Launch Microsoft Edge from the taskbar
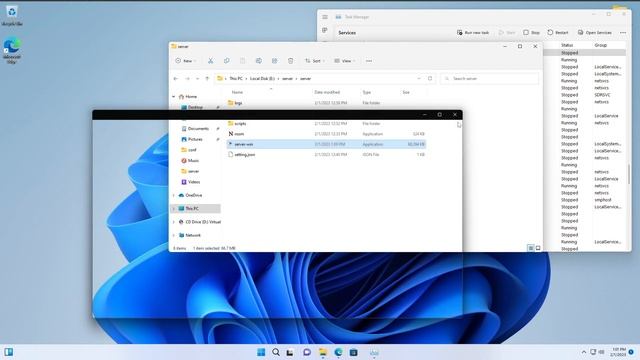Viewport: 640px width, 360px height. [338, 352]
